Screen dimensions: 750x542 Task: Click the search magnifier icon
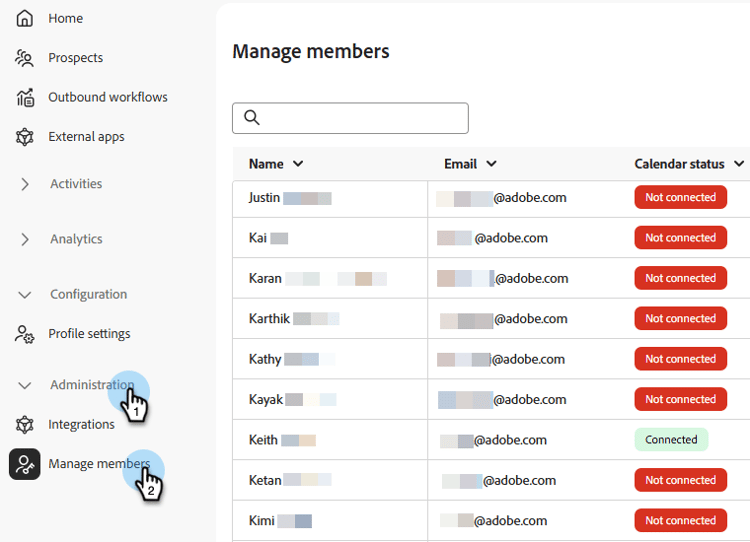point(252,117)
